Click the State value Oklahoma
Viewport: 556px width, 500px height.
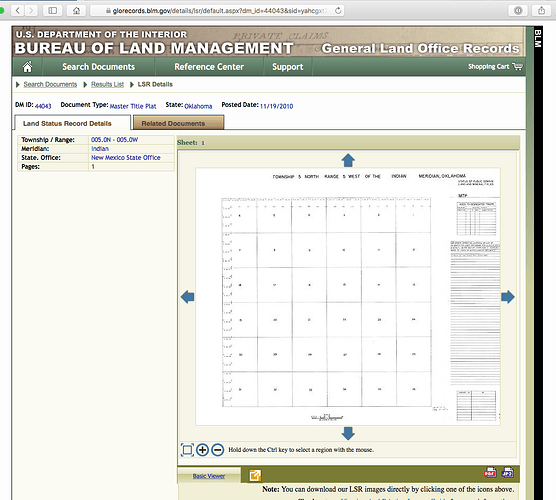pos(198,106)
